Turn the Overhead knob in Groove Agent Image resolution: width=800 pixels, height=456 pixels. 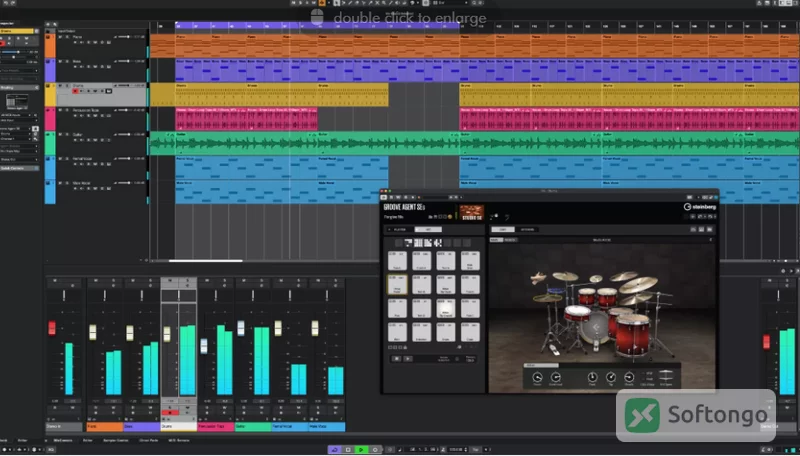point(556,377)
